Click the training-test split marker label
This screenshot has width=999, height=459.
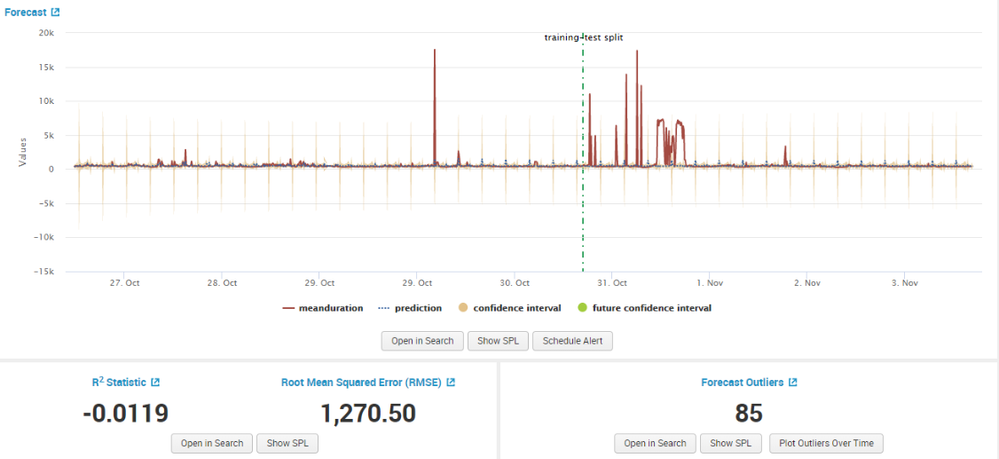point(583,38)
